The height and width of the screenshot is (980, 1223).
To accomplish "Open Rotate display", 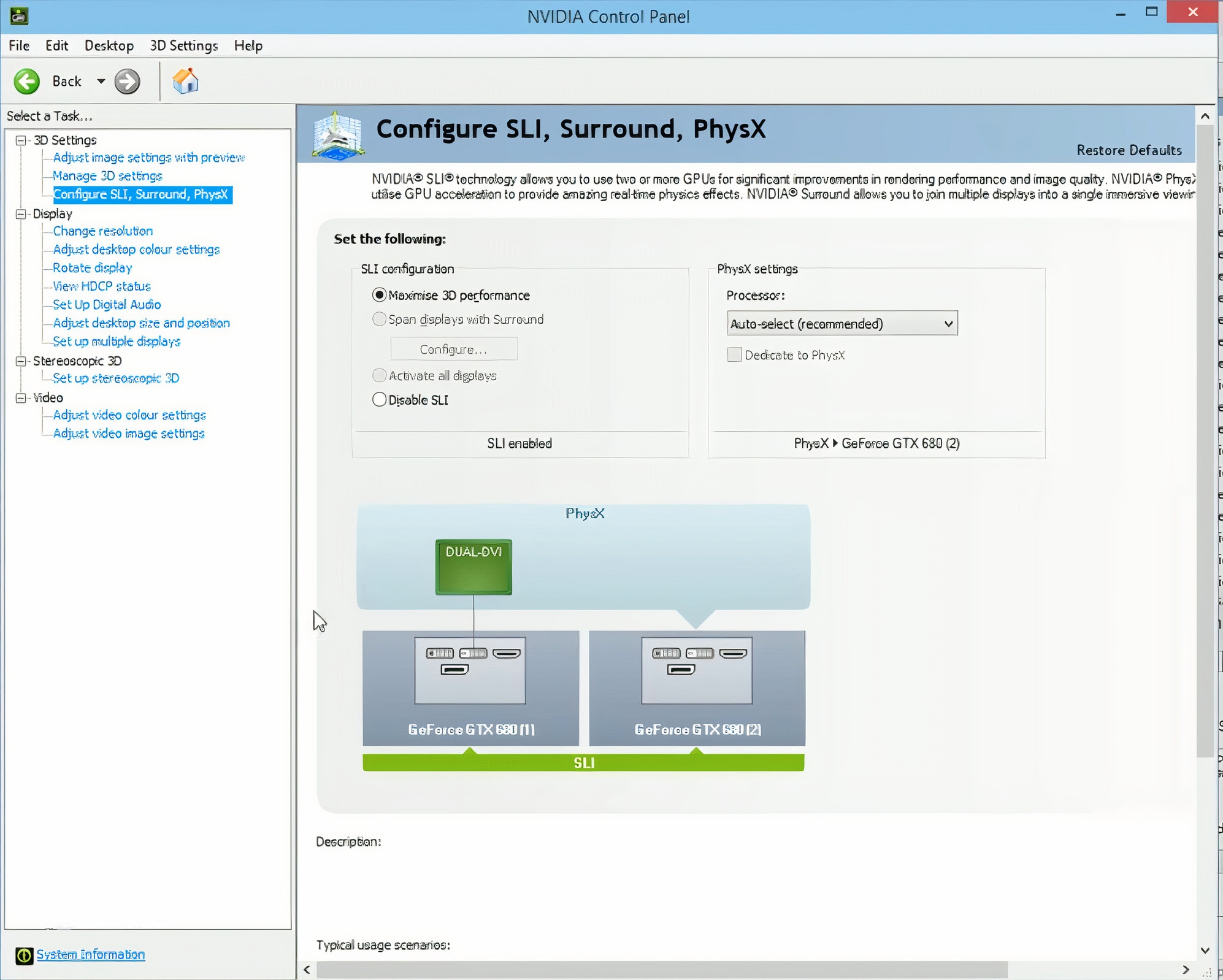I will (93, 268).
